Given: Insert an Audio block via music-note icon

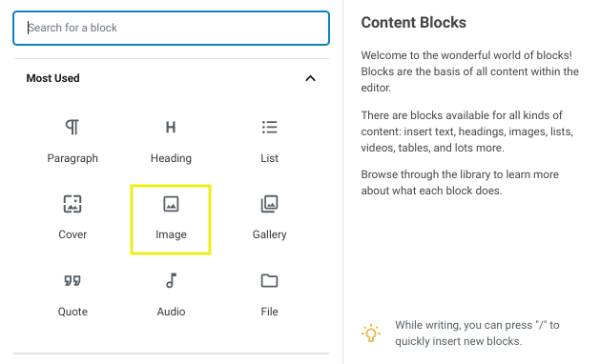Looking at the screenshot, I should coord(171,281).
